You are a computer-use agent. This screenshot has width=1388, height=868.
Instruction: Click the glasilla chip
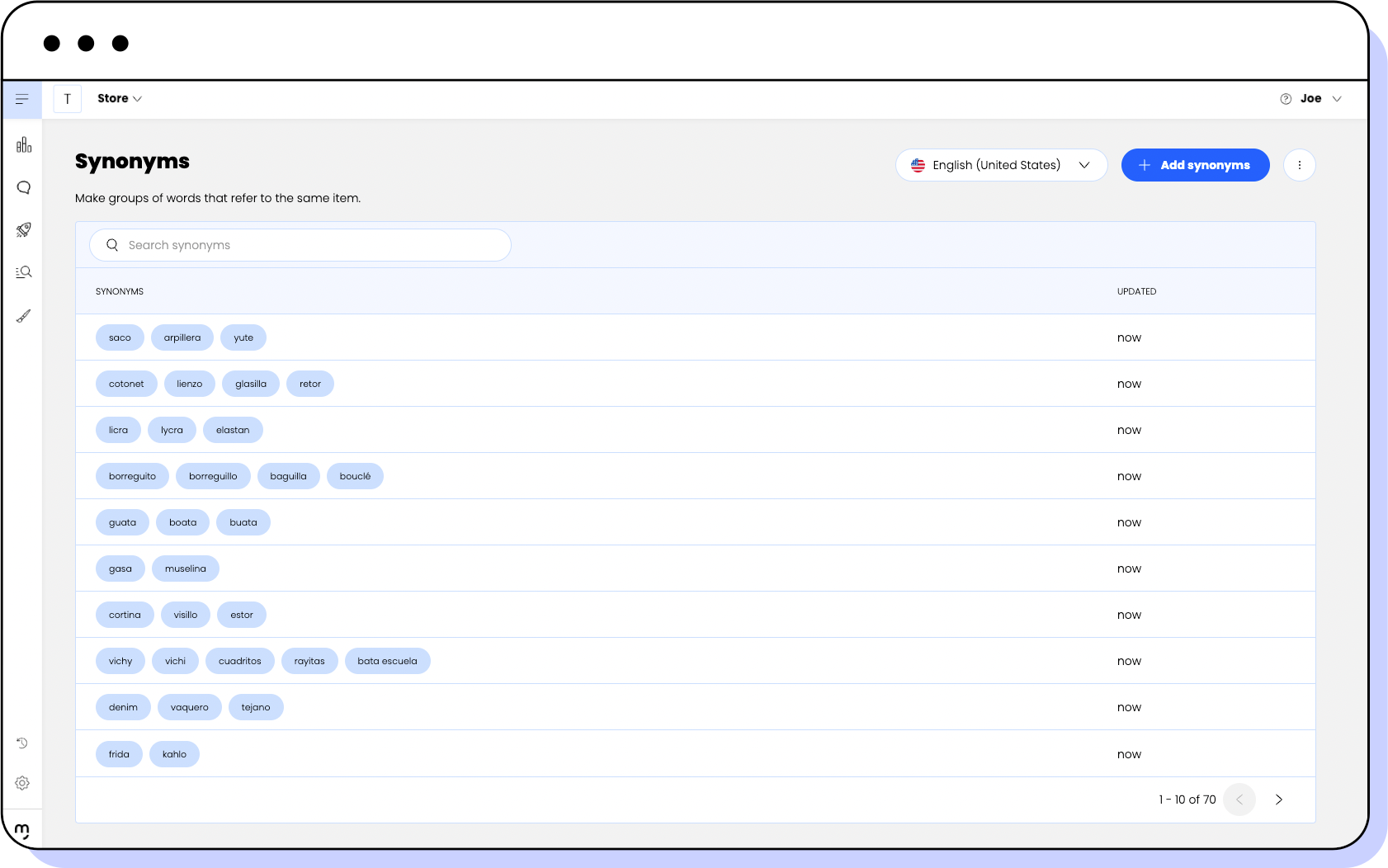(251, 384)
